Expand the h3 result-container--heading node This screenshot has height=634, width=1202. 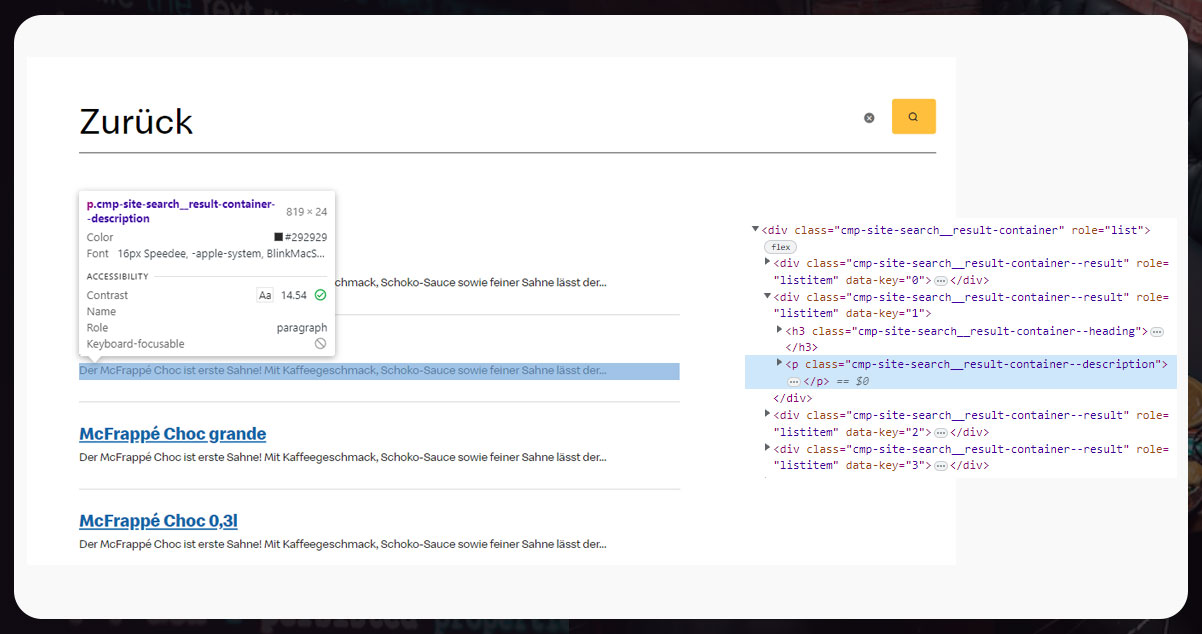780,330
